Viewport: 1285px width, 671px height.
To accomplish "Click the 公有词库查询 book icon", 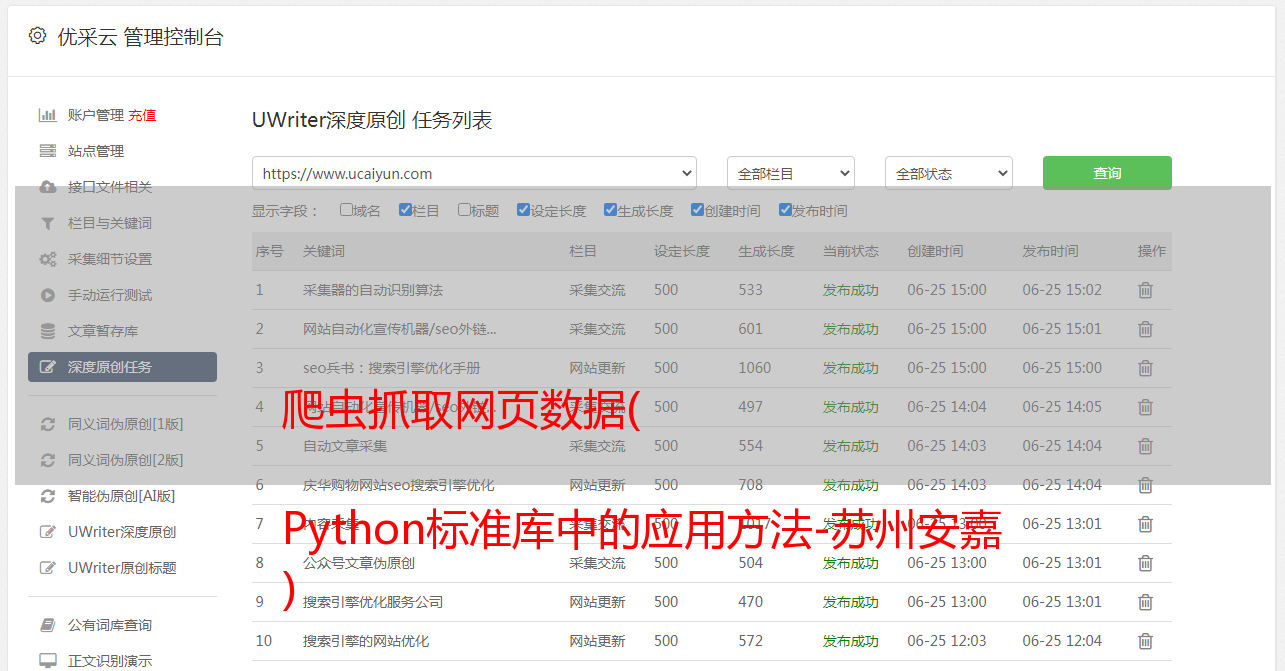I will tap(47, 625).
